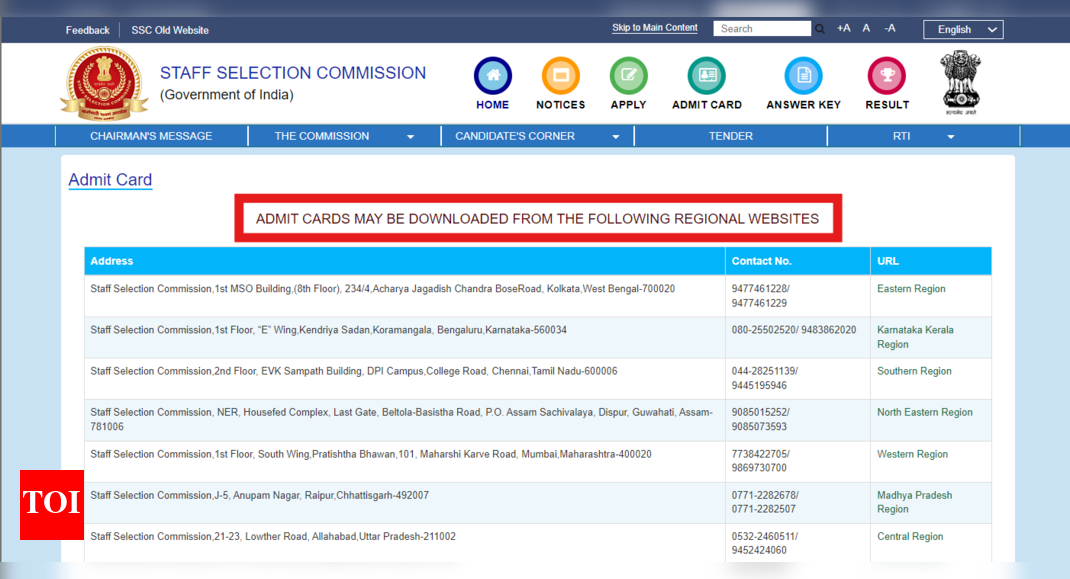The image size is (1070, 579).
Task: Decrease font size with -A control
Action: point(890,28)
